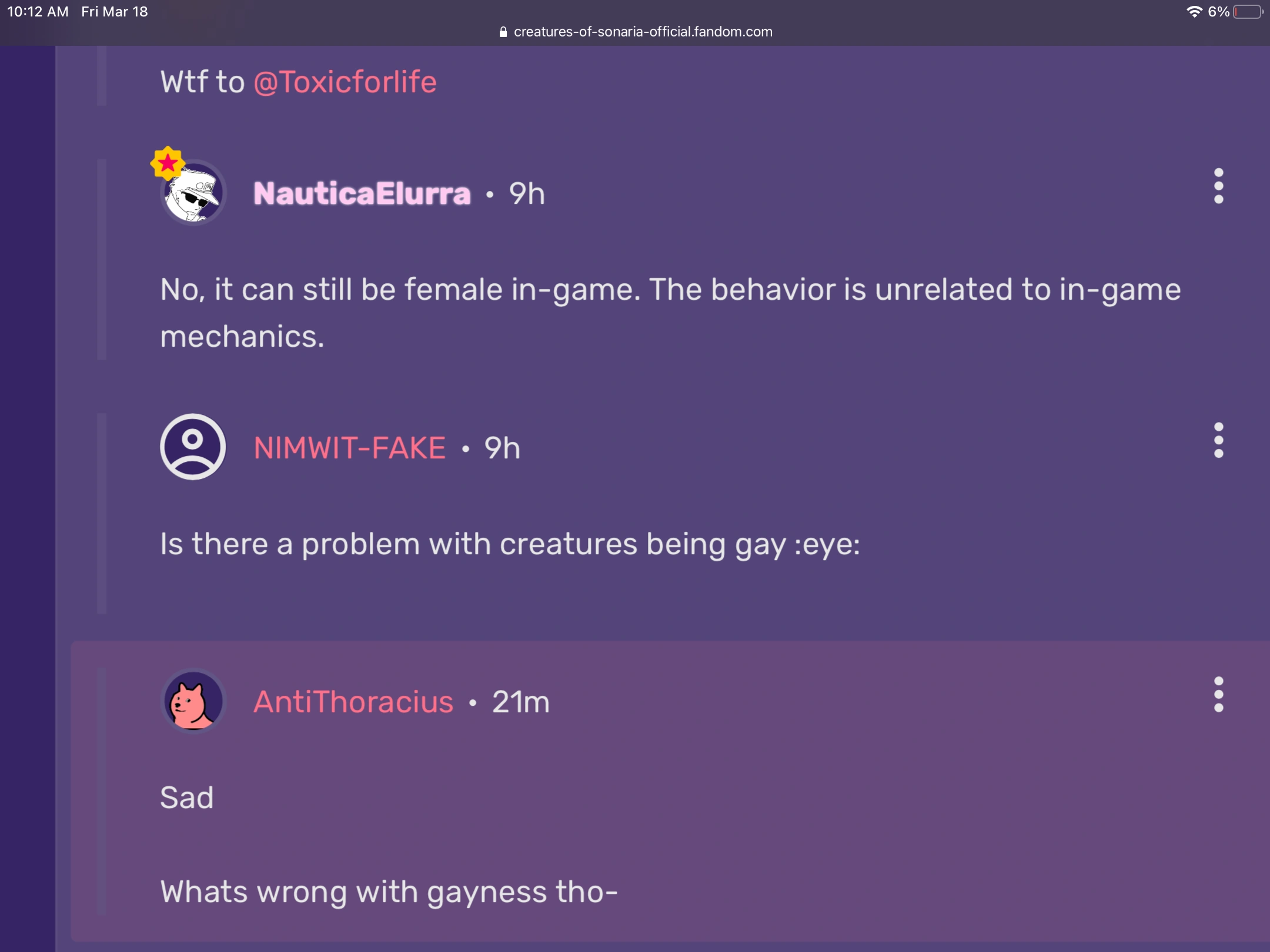Visit the @Toxicforlife mention link
This screenshot has height=952, width=1270.
click(x=345, y=82)
